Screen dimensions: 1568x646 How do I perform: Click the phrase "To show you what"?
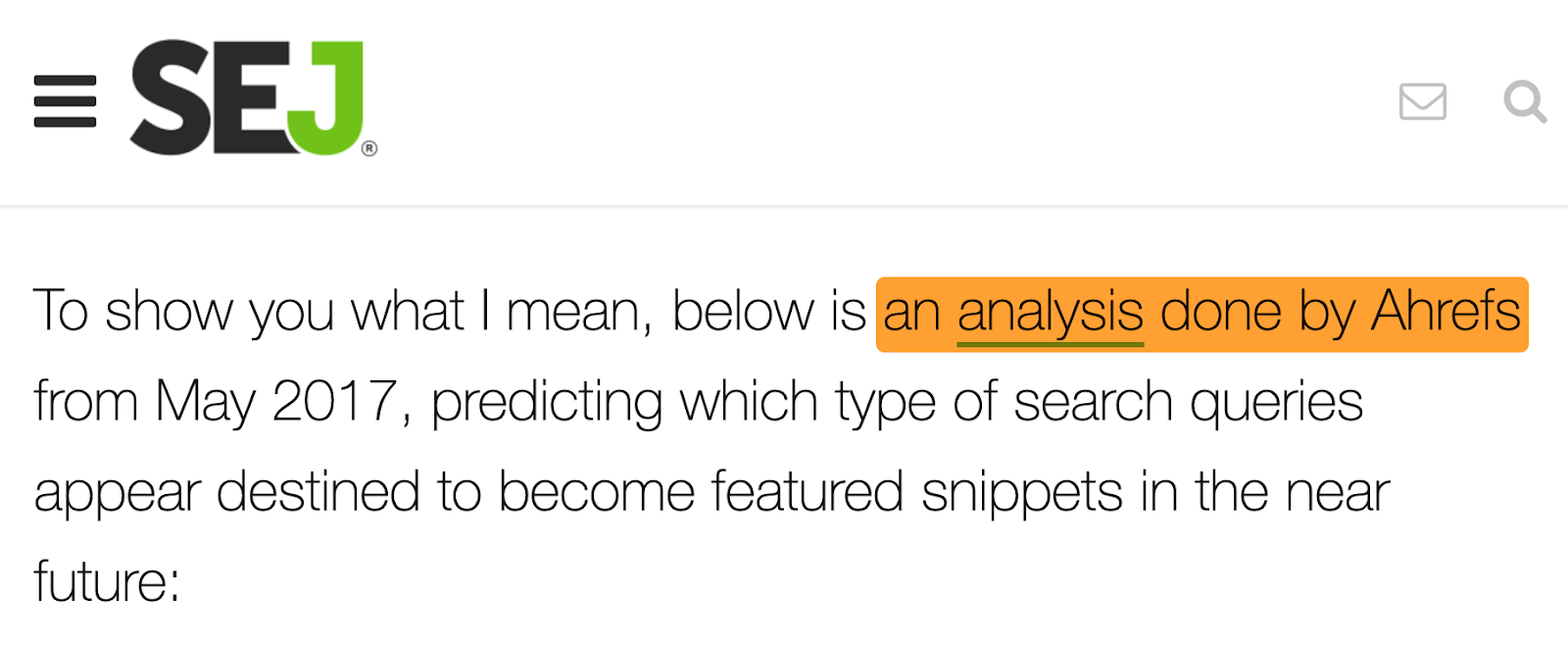pos(249,314)
